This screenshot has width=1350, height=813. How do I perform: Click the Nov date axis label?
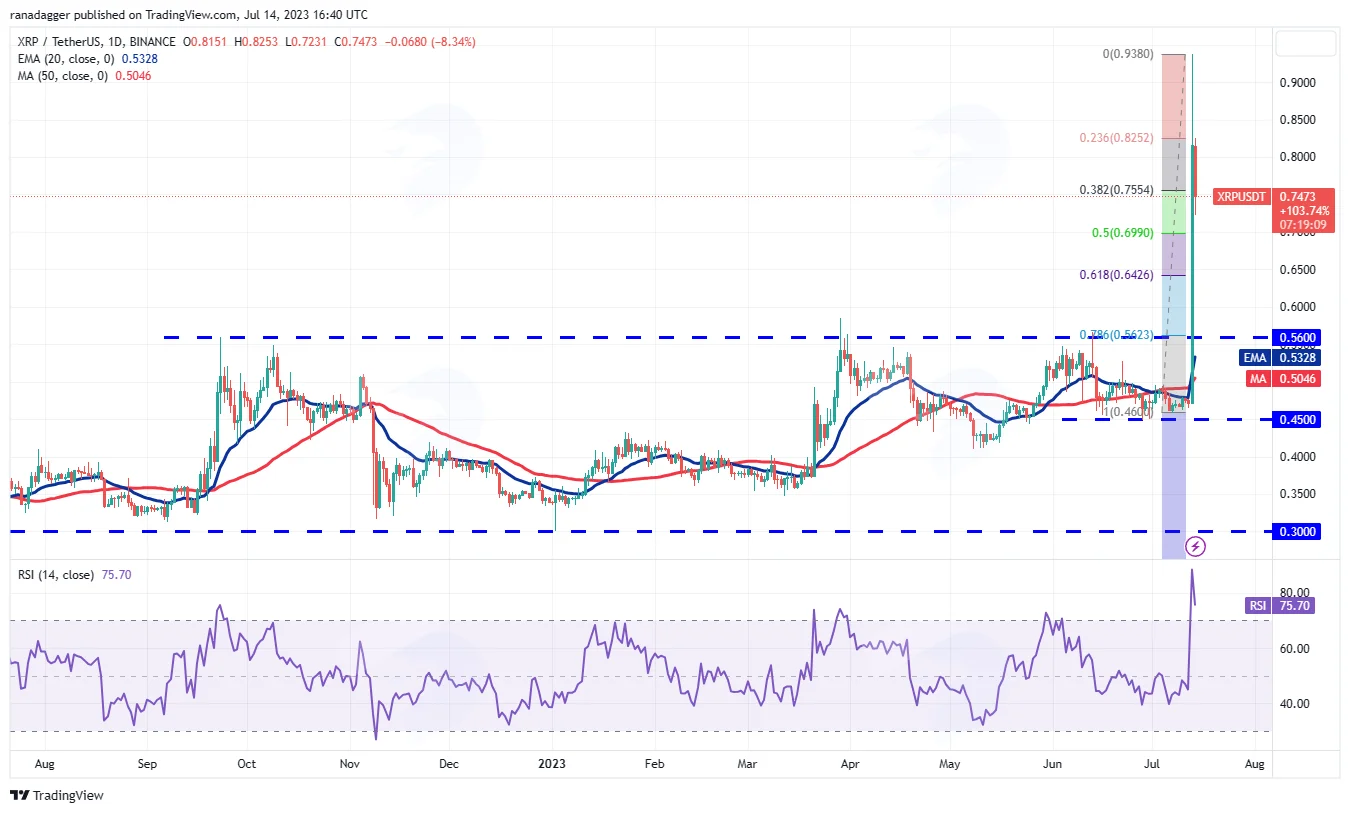click(x=349, y=764)
